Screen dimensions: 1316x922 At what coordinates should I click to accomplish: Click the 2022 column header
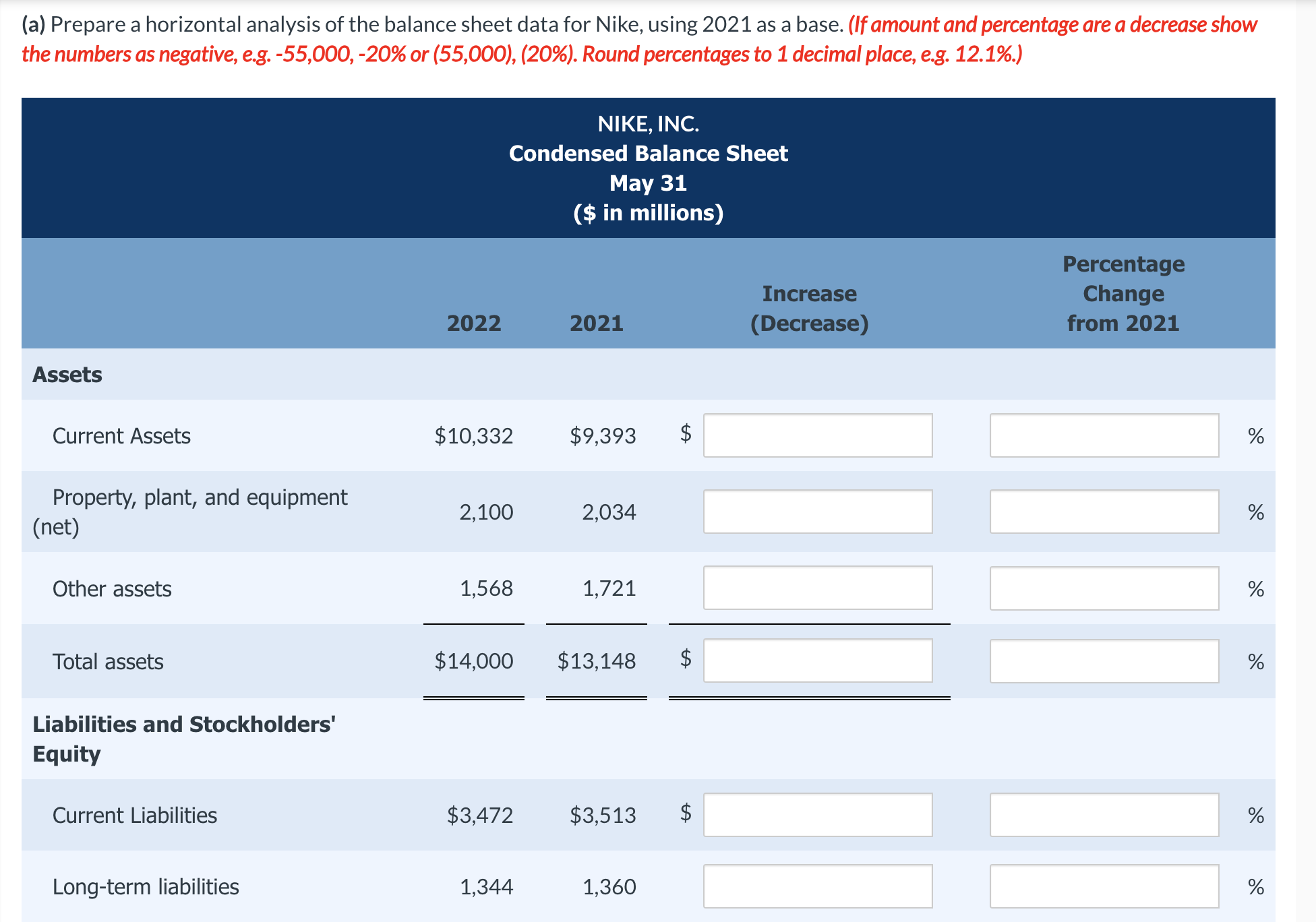[x=474, y=324]
